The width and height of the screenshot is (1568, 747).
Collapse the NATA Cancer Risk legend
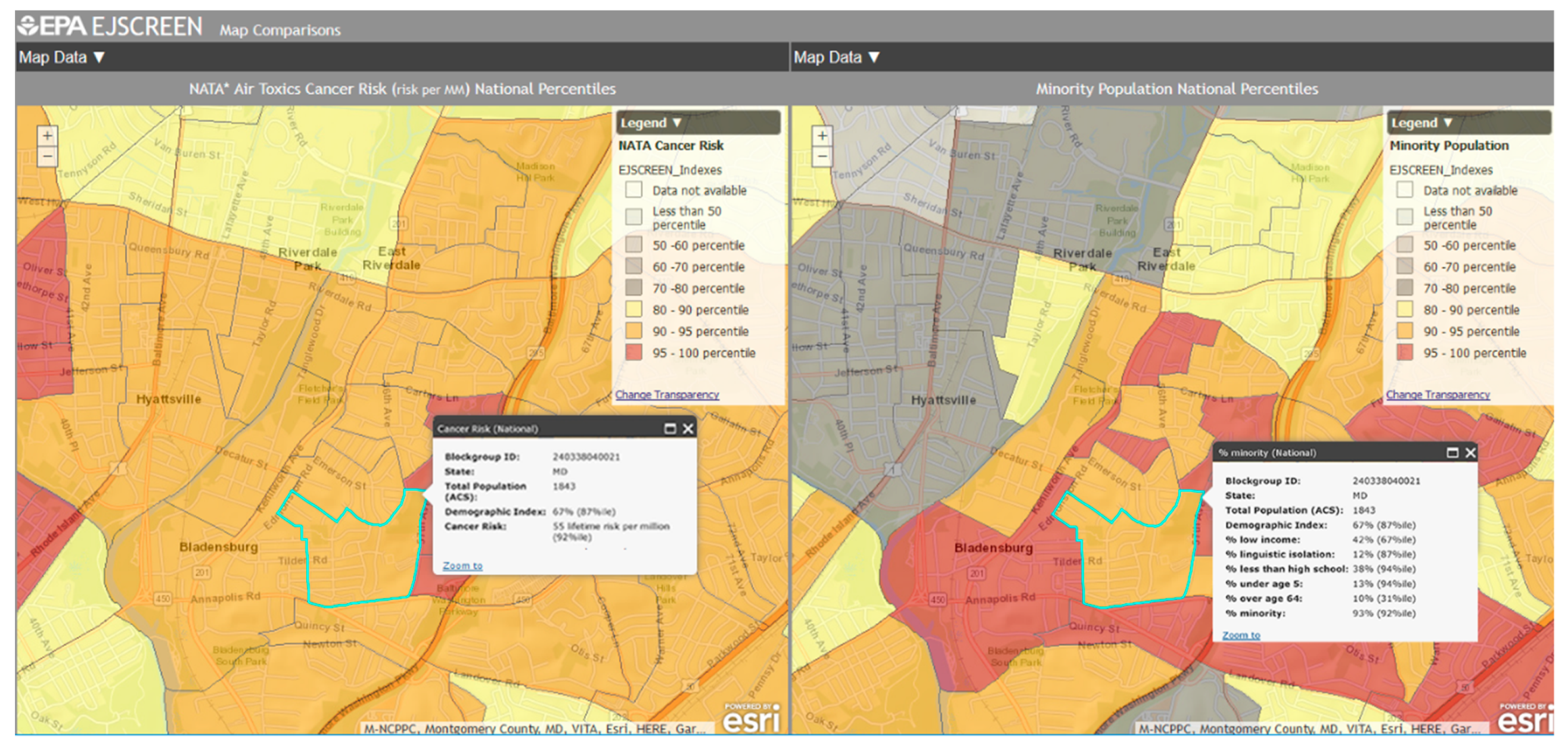point(650,123)
